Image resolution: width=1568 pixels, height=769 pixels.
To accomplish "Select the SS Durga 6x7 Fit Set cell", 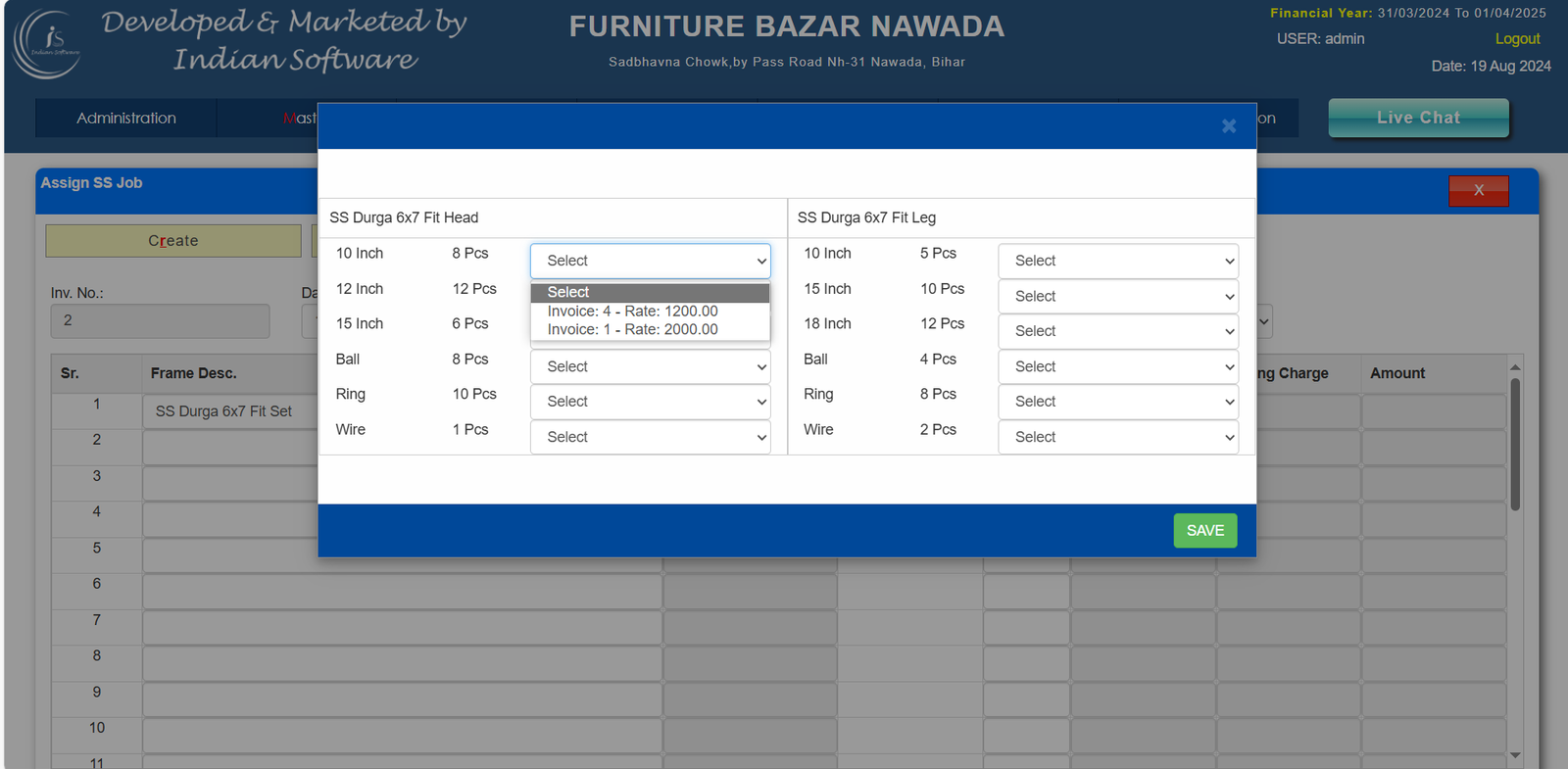I will [x=230, y=411].
